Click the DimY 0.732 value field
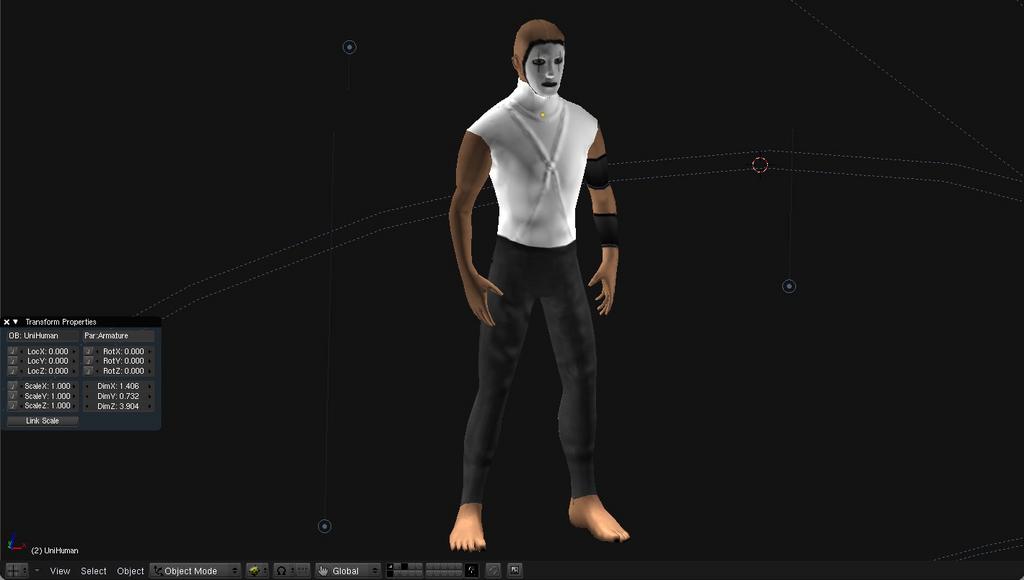The image size is (1024, 580). tap(118, 396)
